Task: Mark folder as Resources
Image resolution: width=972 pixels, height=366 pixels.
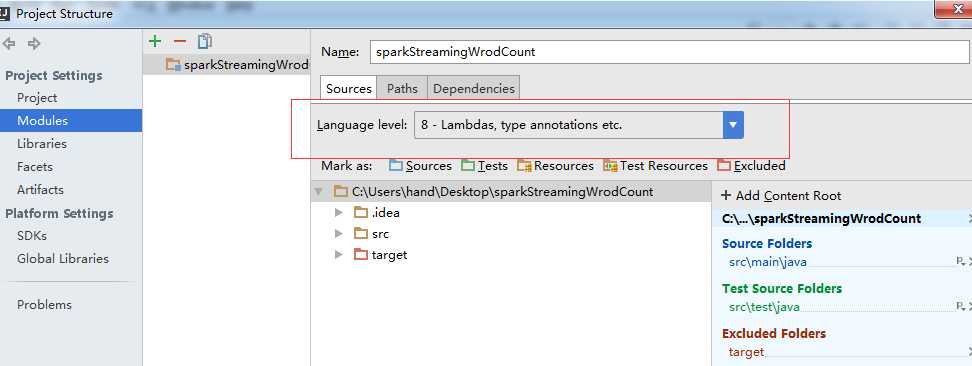Action: pyautogui.click(x=555, y=166)
